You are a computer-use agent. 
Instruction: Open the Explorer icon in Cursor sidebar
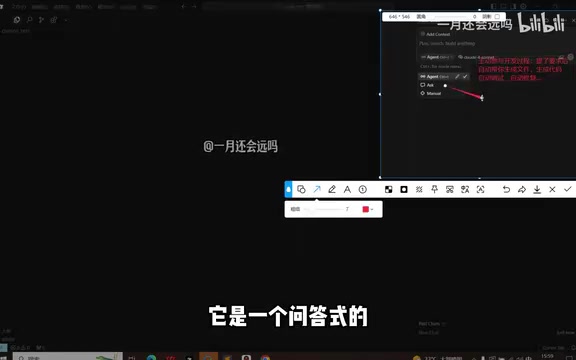point(17,20)
